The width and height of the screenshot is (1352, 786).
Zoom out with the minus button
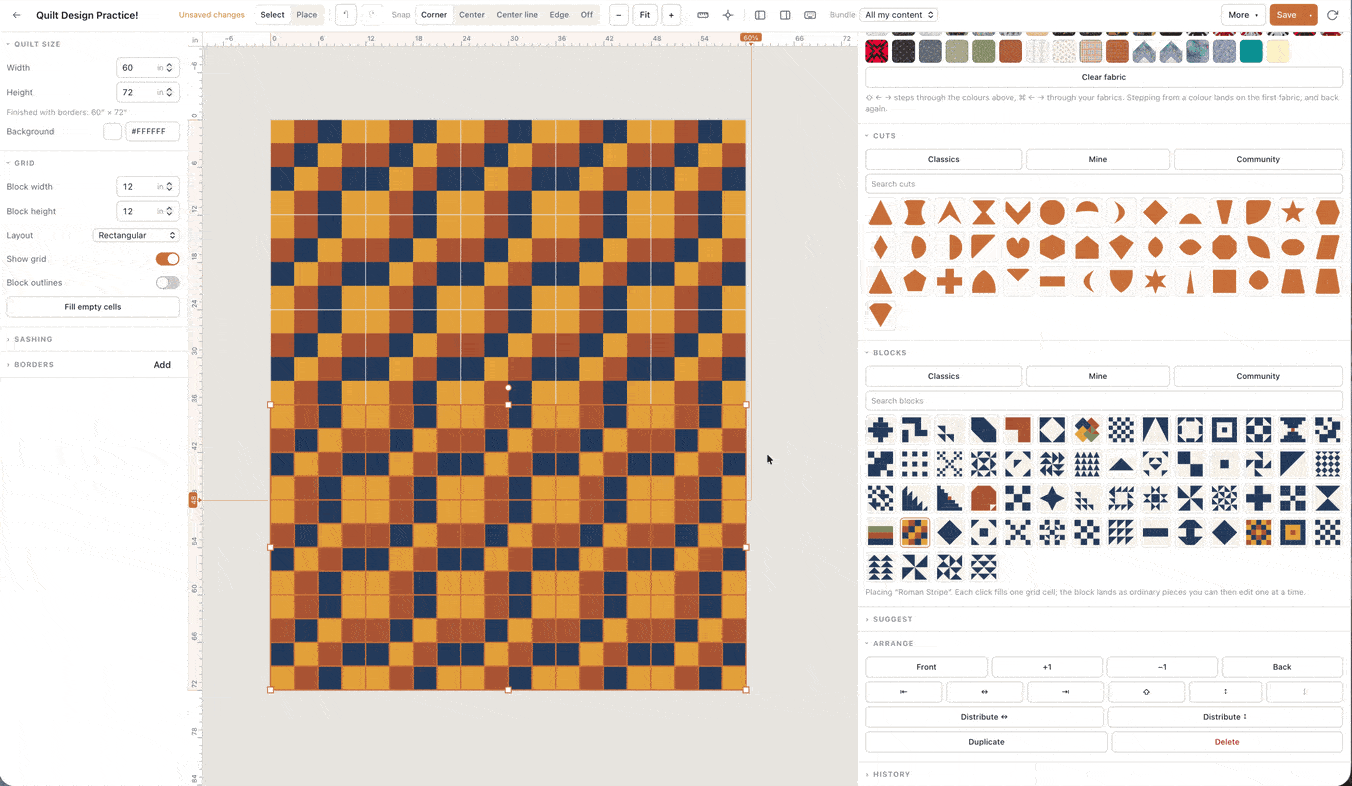(x=619, y=15)
